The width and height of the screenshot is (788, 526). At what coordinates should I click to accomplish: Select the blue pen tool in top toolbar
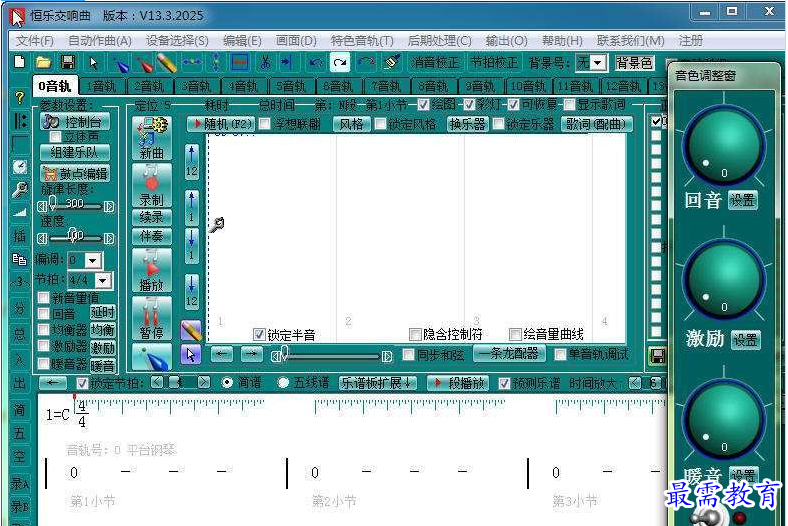121,64
